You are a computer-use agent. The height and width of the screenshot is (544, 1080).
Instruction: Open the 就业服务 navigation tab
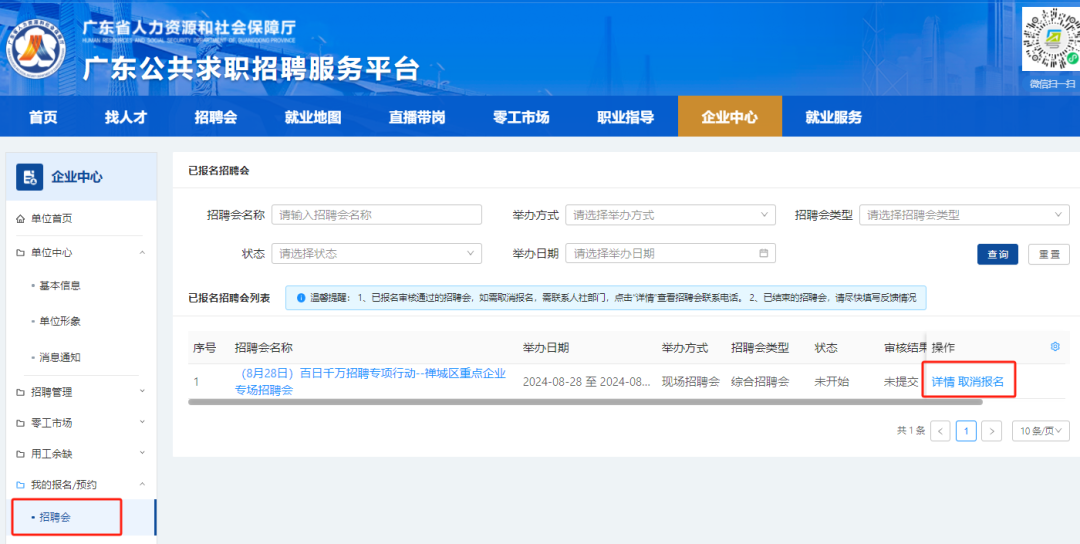click(833, 116)
